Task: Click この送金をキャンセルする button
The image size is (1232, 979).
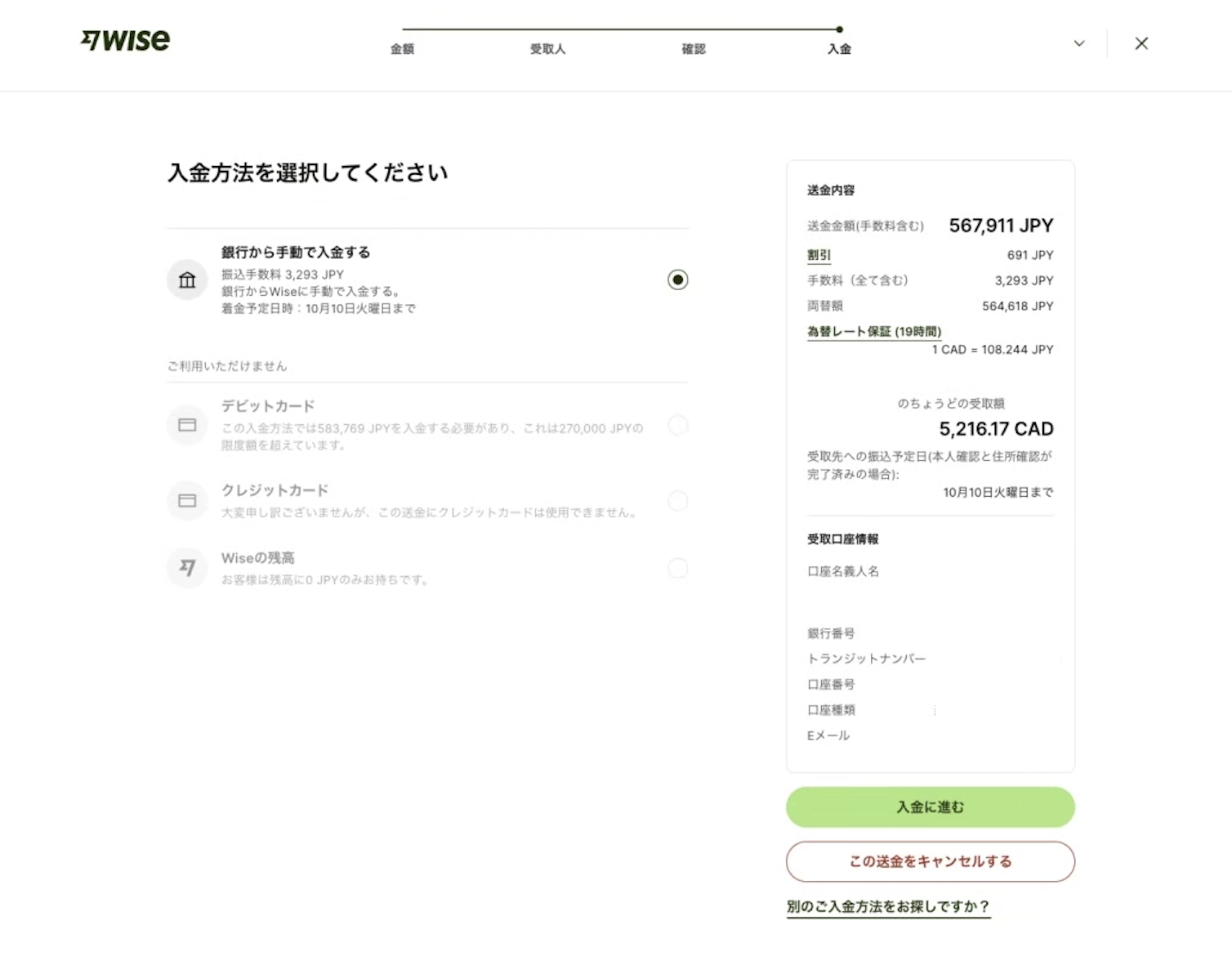Action: point(930,861)
